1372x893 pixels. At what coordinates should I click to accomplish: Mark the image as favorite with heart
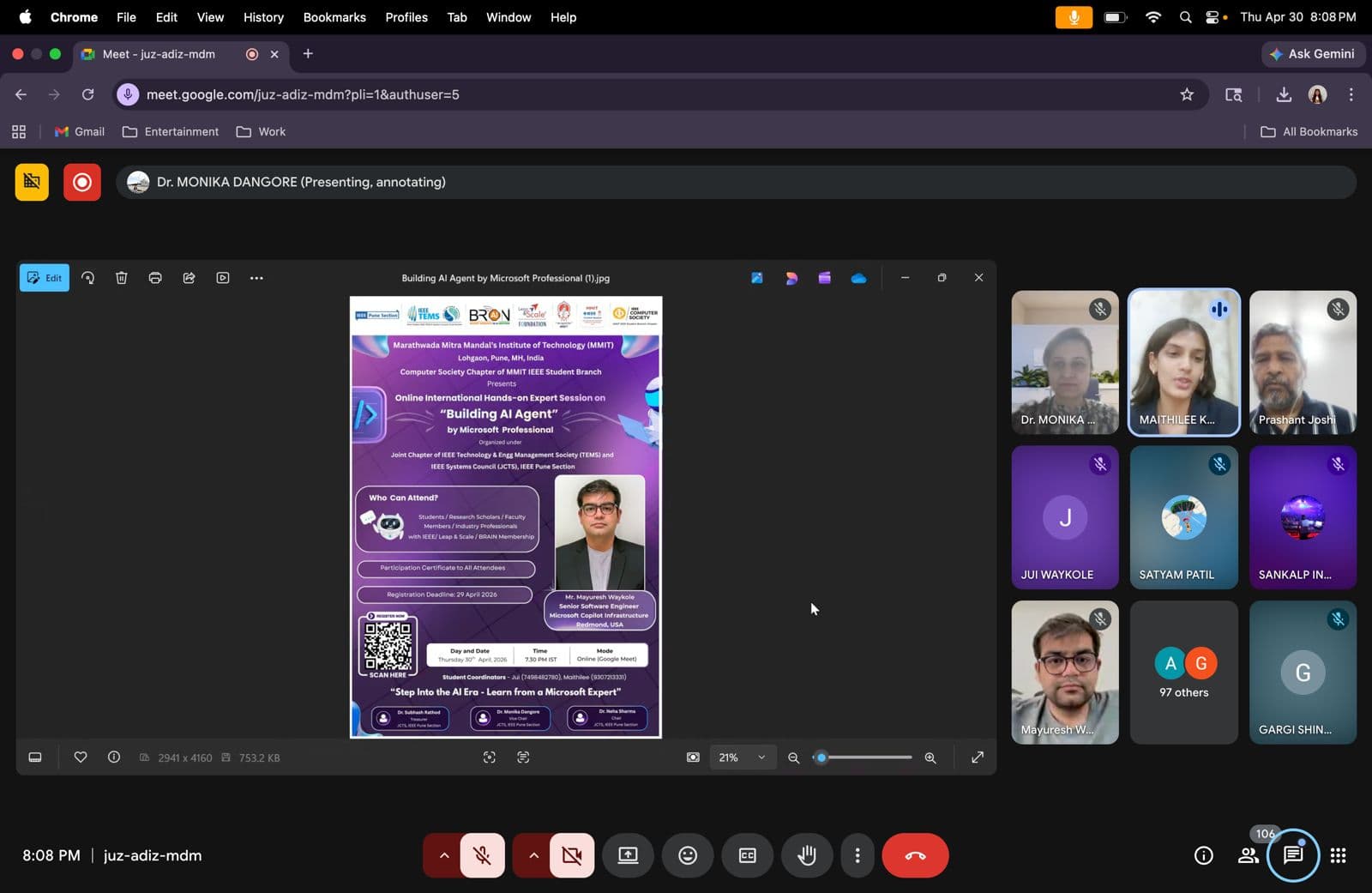click(x=81, y=757)
